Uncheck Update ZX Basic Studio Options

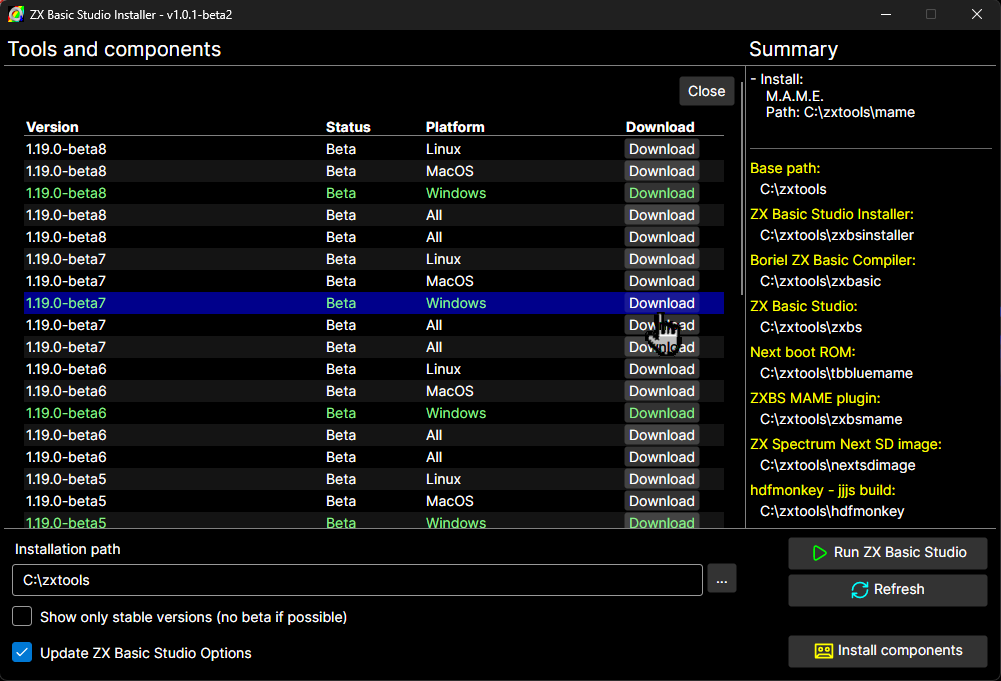tap(22, 652)
